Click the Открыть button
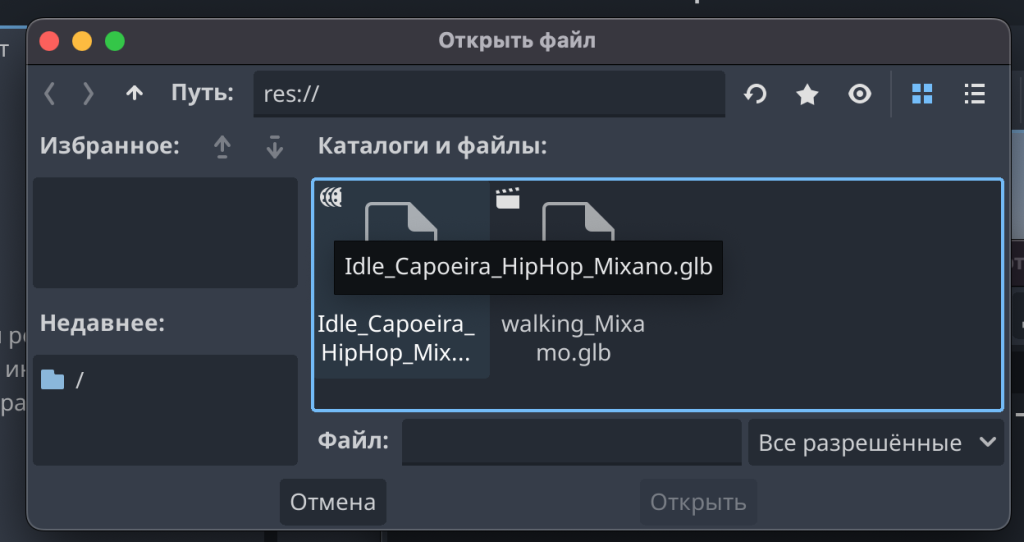 click(698, 502)
